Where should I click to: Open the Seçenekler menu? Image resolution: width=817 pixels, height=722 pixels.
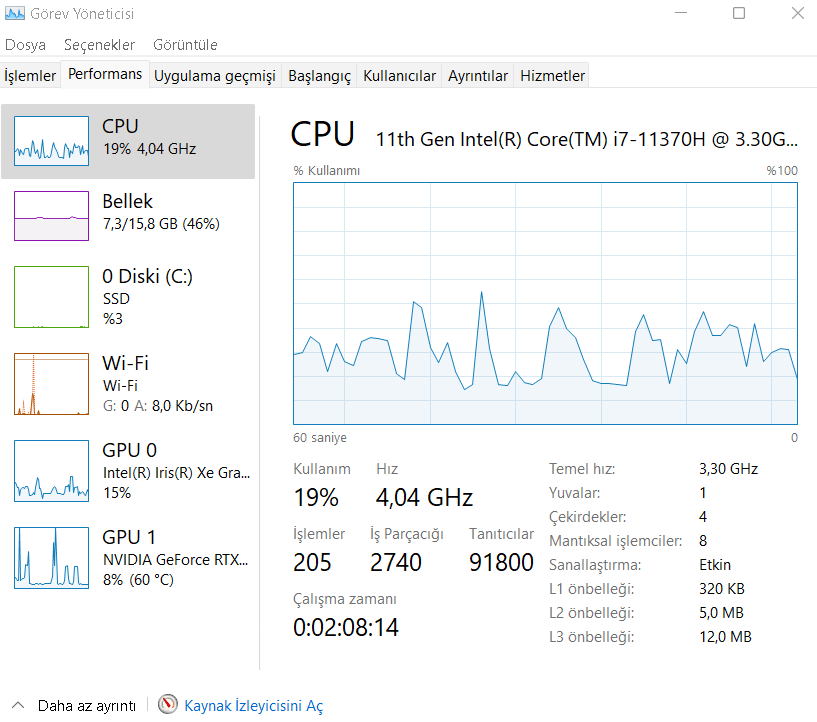click(x=99, y=45)
